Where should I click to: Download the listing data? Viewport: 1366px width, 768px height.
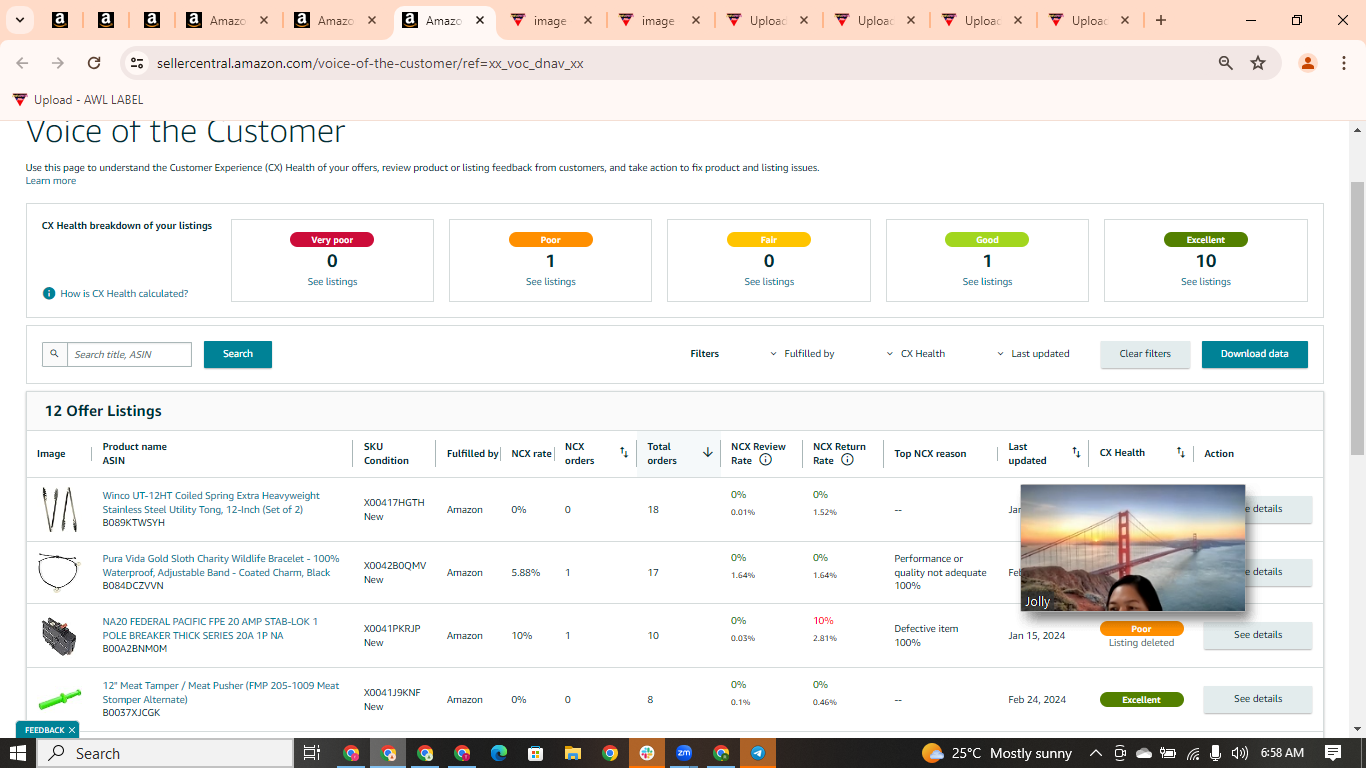click(1254, 354)
